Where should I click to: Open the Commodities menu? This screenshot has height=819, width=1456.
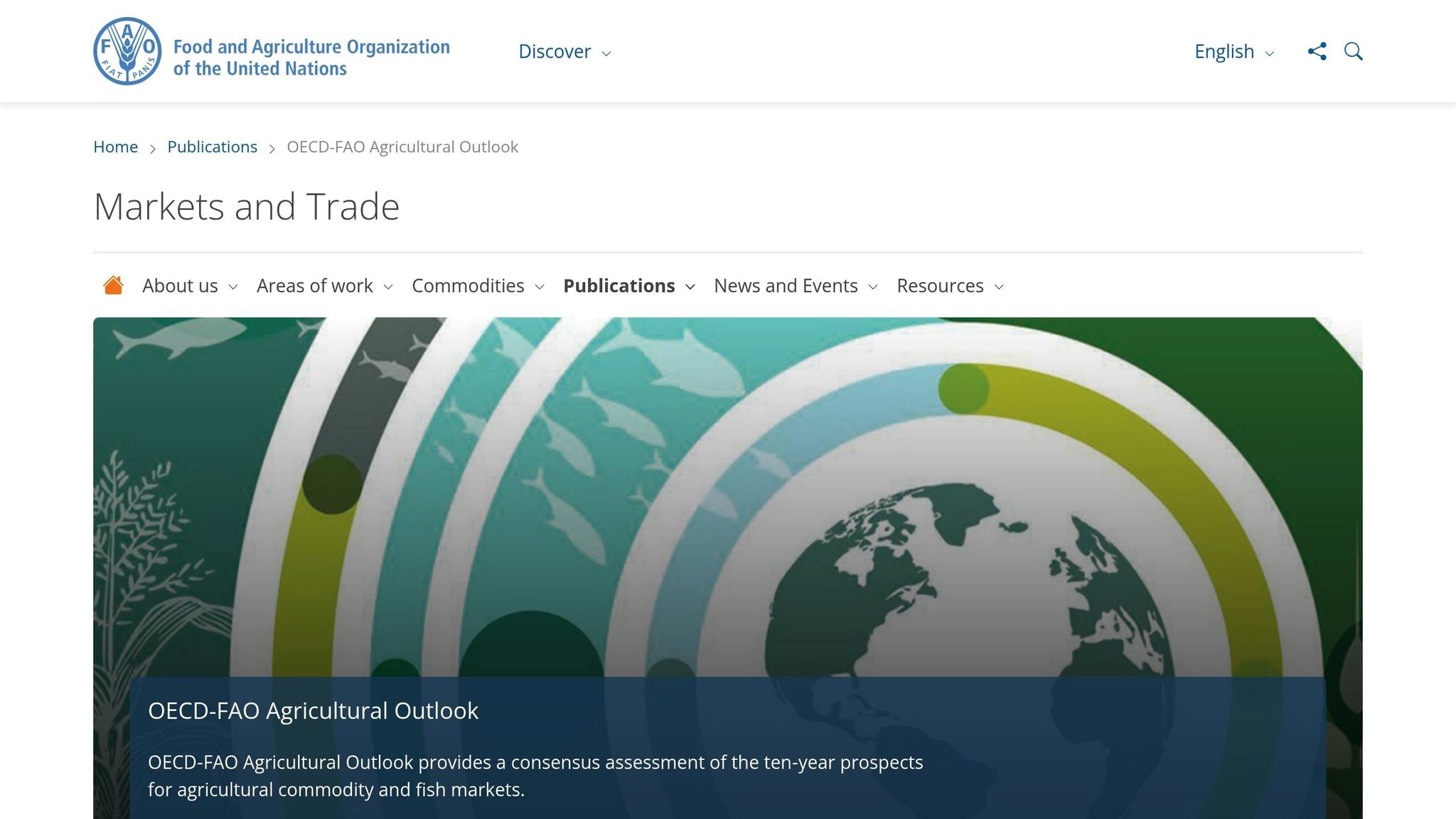478,286
